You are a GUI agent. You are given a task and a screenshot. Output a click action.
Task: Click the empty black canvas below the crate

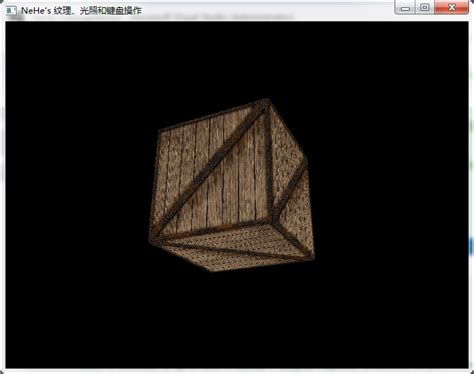237,320
